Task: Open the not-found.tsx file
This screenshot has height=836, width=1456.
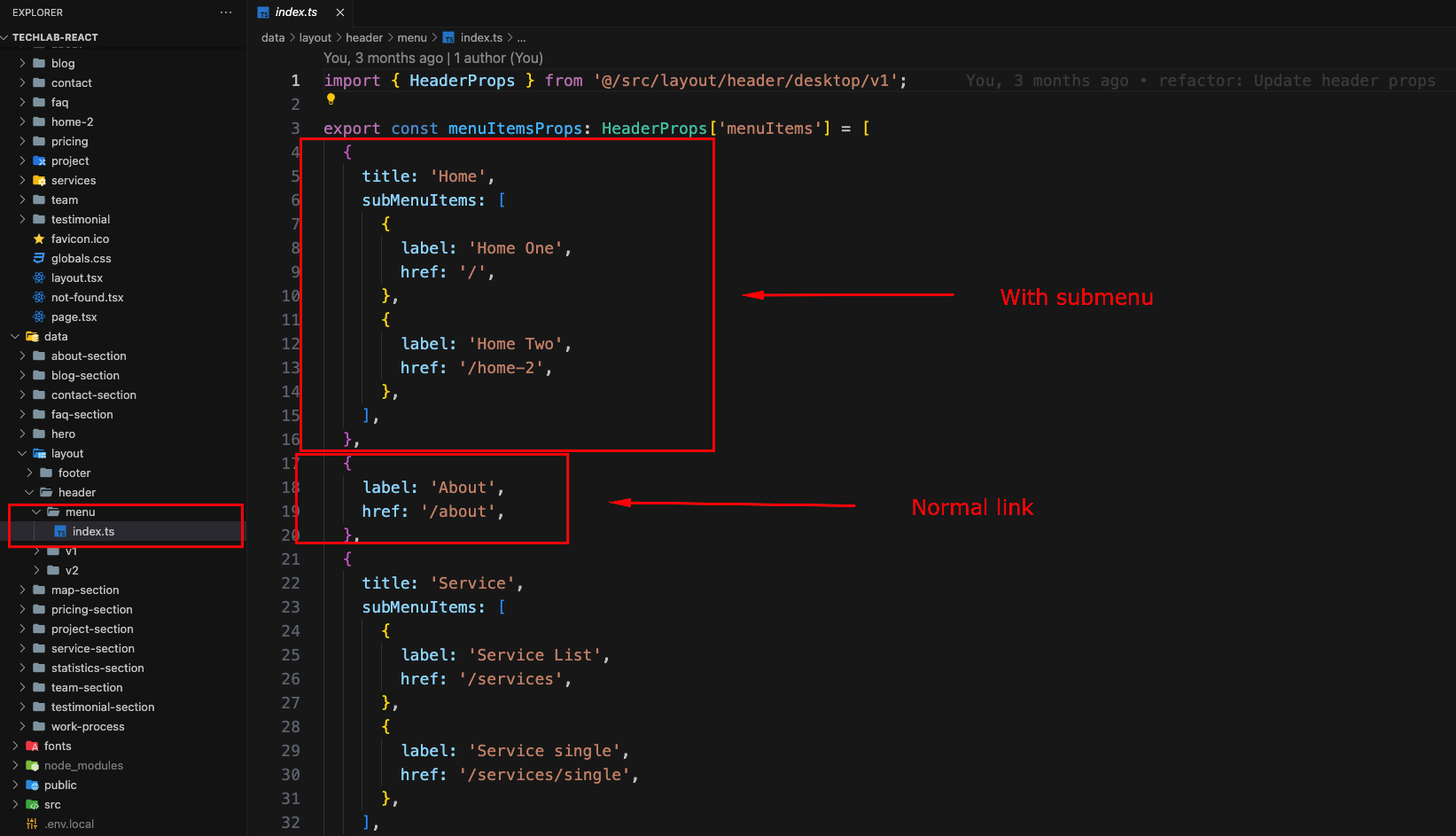Action: pos(87,298)
